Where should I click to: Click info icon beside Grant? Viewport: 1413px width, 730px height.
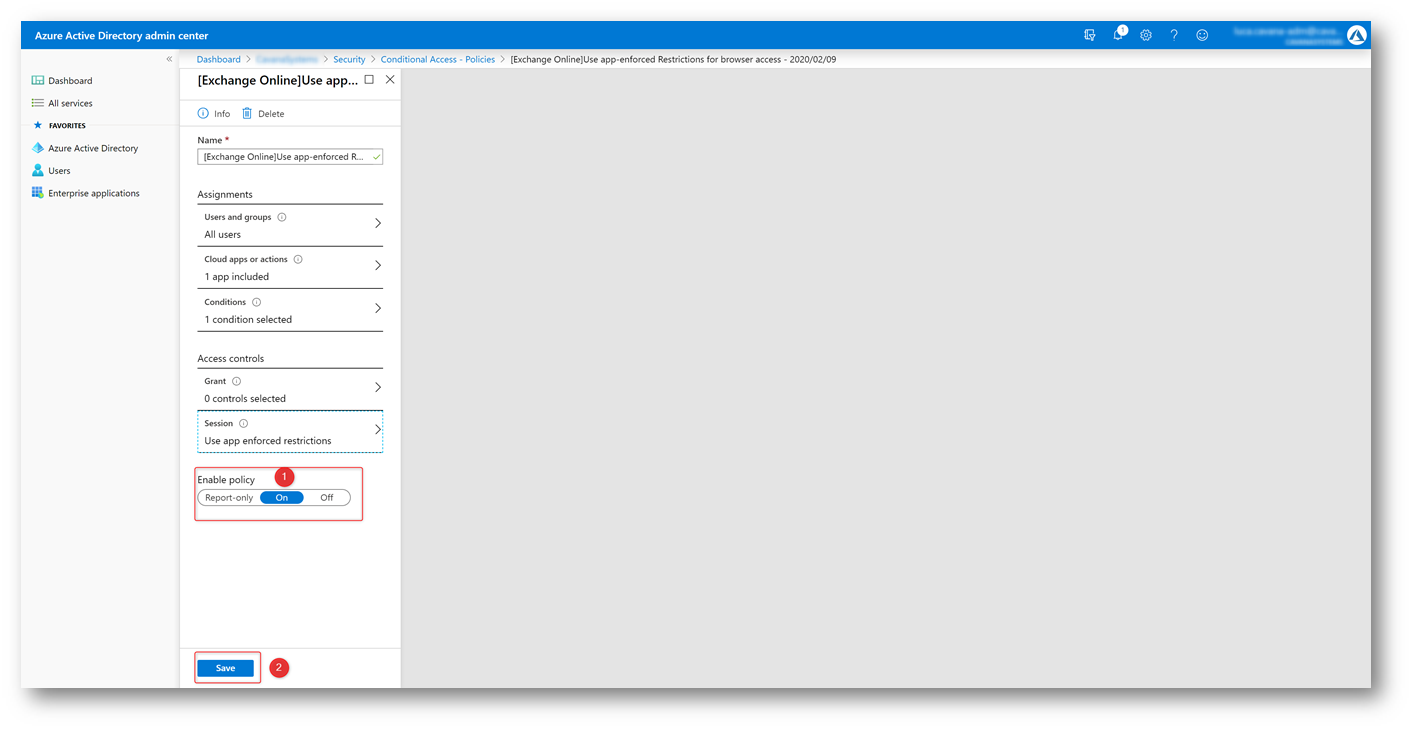(237, 381)
